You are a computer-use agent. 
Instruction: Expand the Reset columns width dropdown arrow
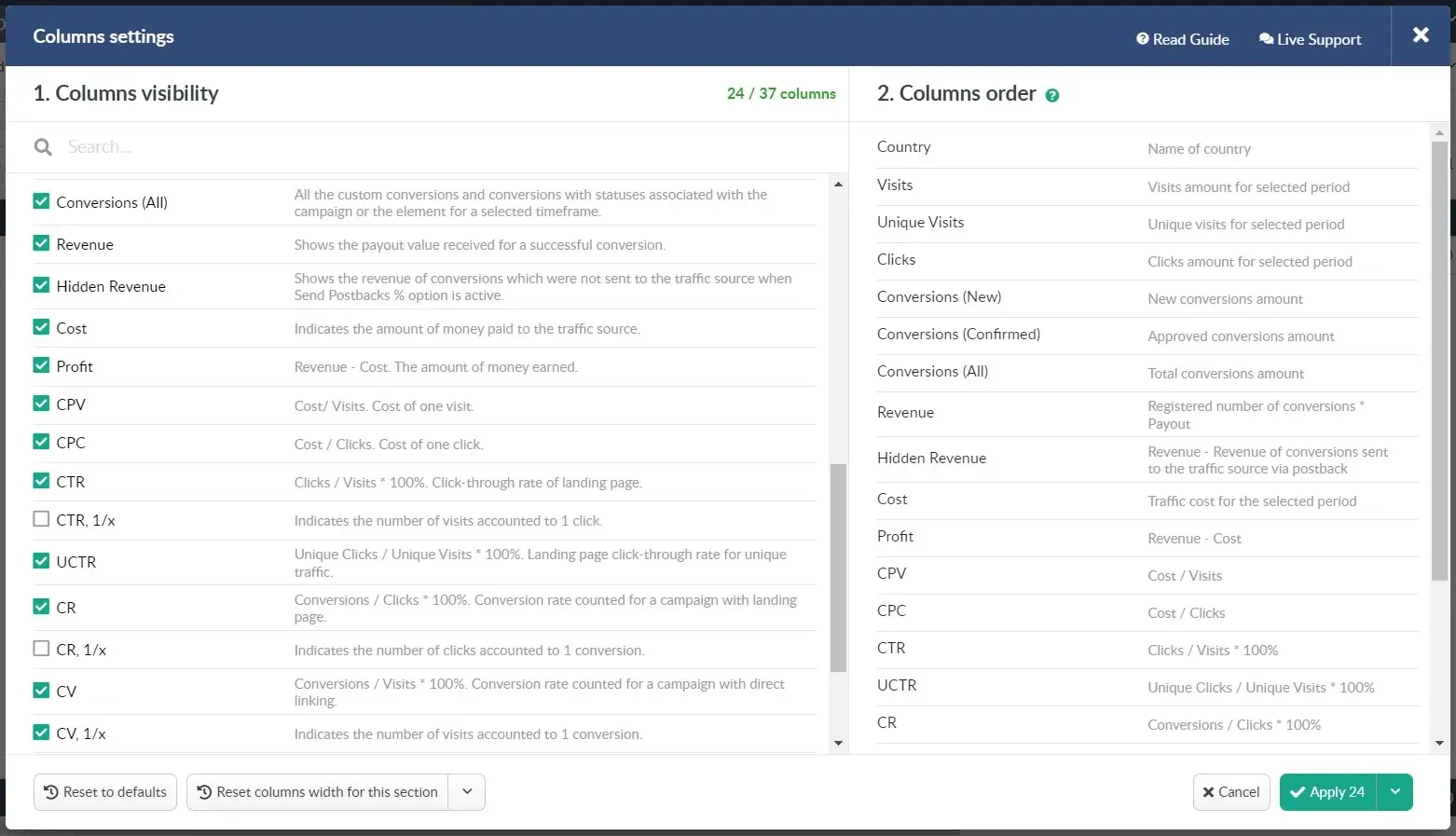click(x=467, y=792)
